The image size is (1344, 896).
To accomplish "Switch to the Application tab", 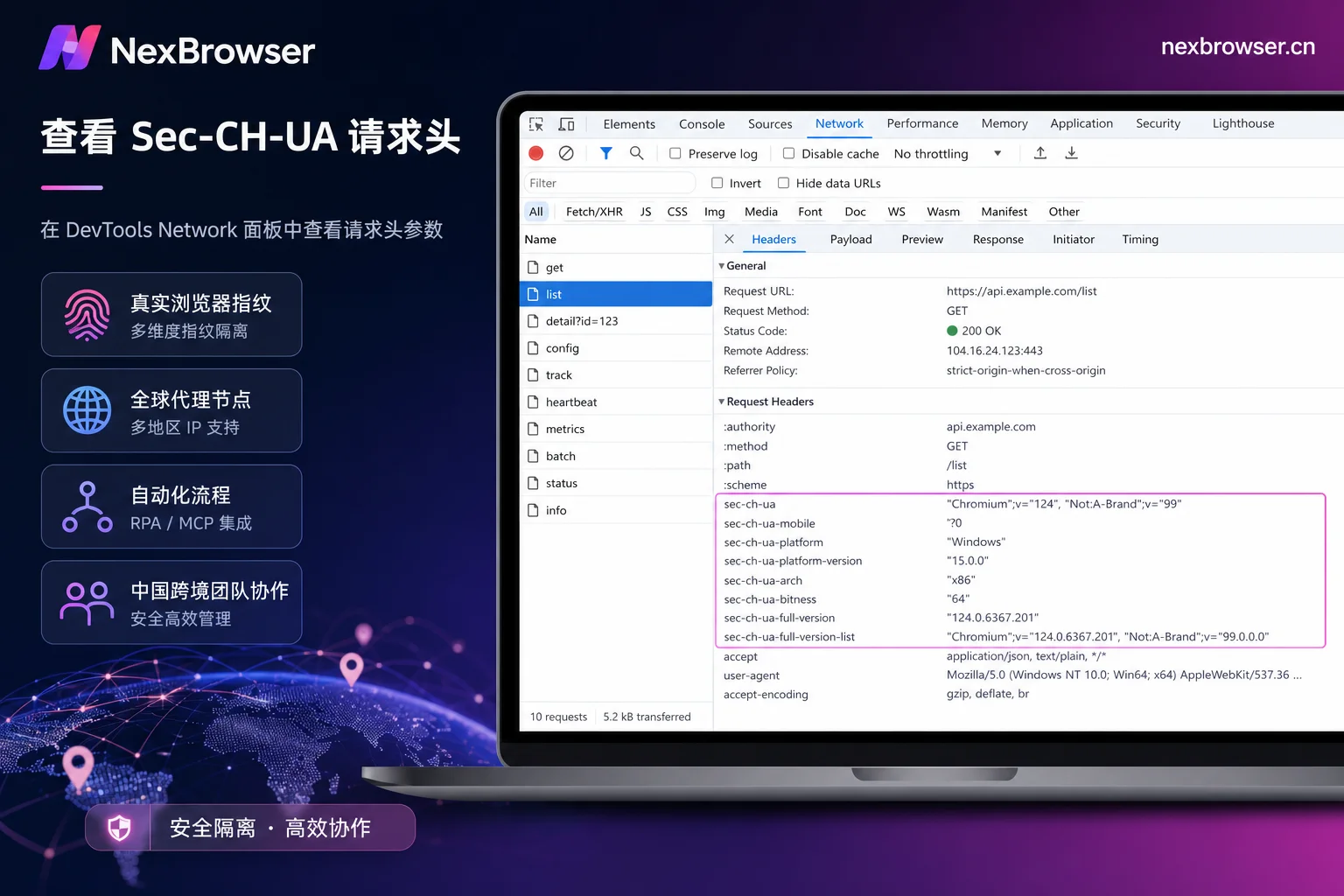I will click(x=1081, y=124).
